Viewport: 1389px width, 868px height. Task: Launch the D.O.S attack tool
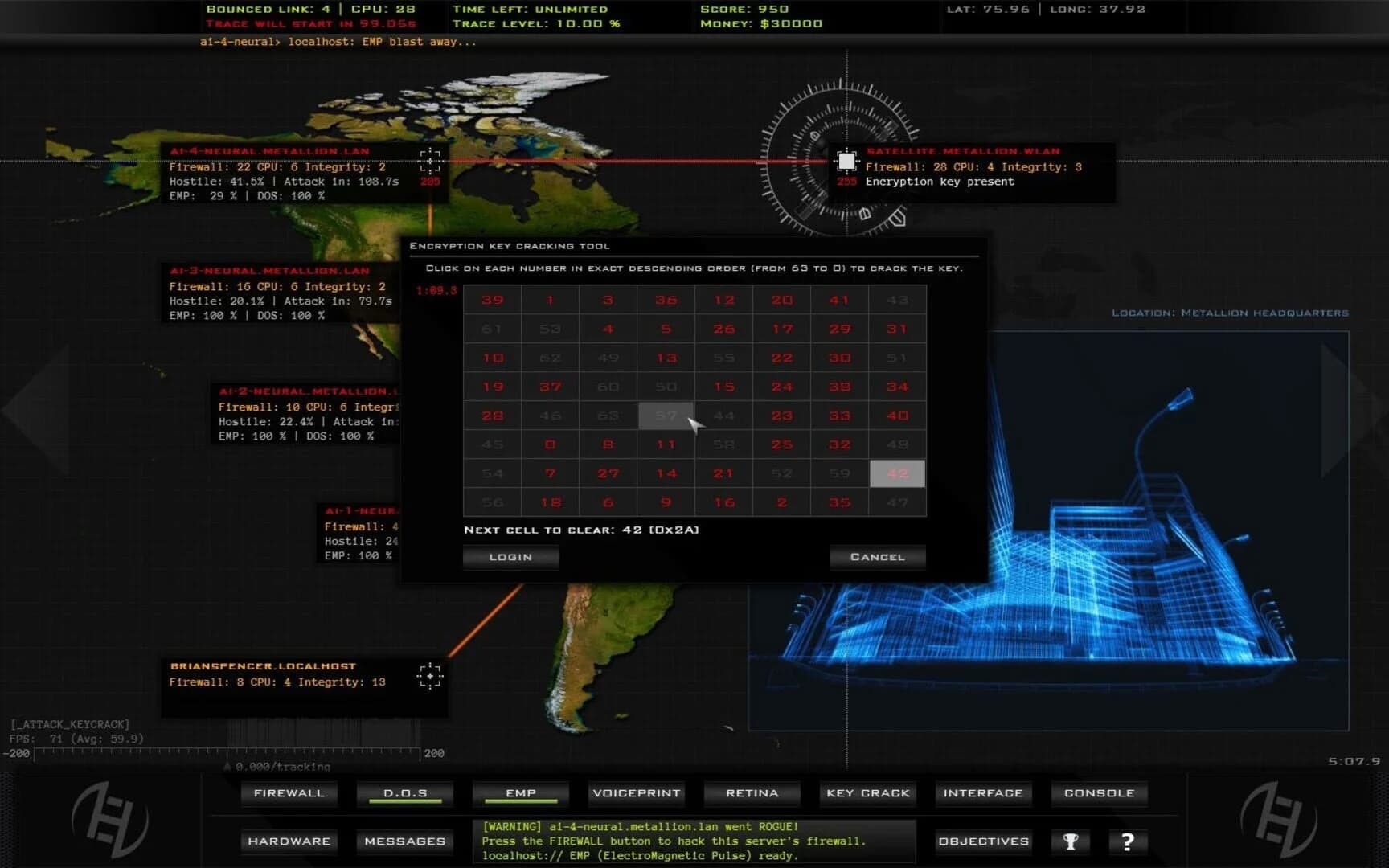[404, 793]
